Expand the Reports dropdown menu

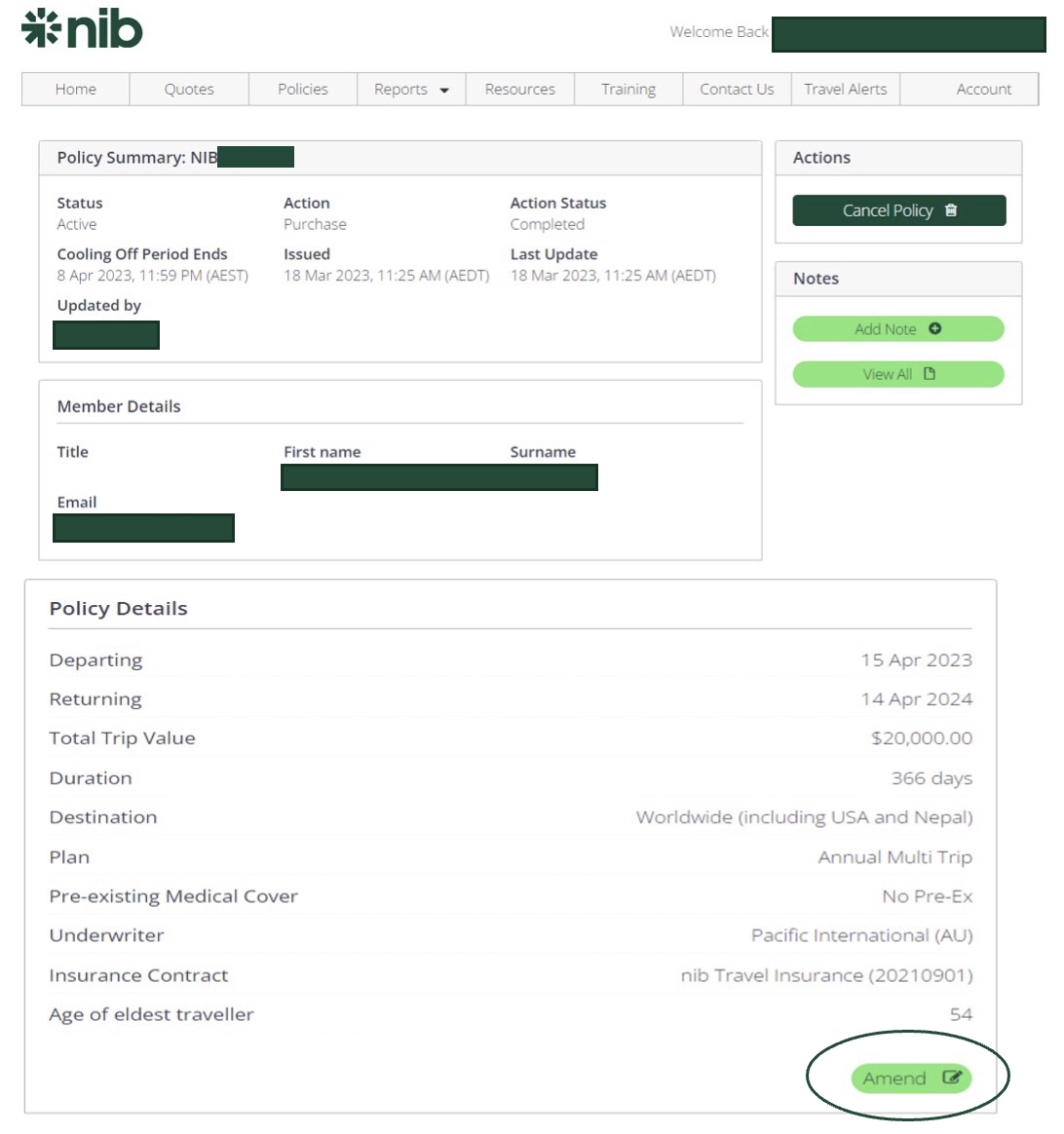pos(411,89)
